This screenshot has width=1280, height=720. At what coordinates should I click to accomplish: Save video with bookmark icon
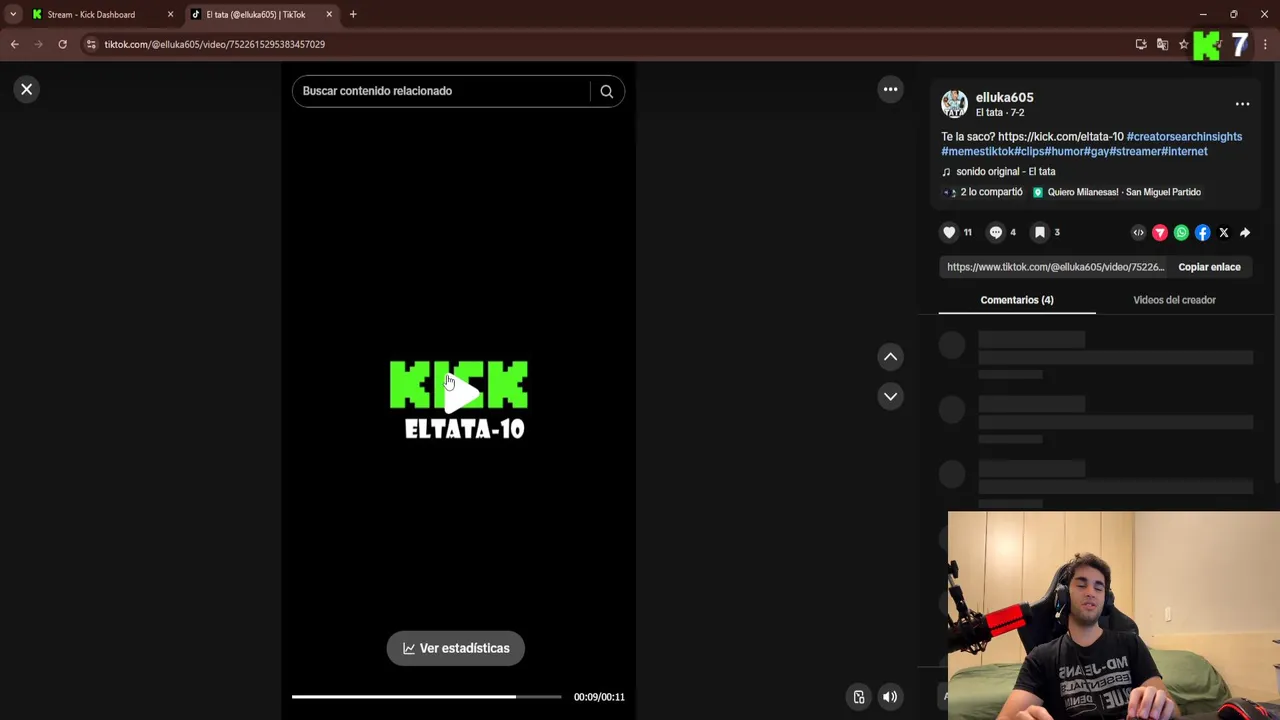pos(1040,232)
